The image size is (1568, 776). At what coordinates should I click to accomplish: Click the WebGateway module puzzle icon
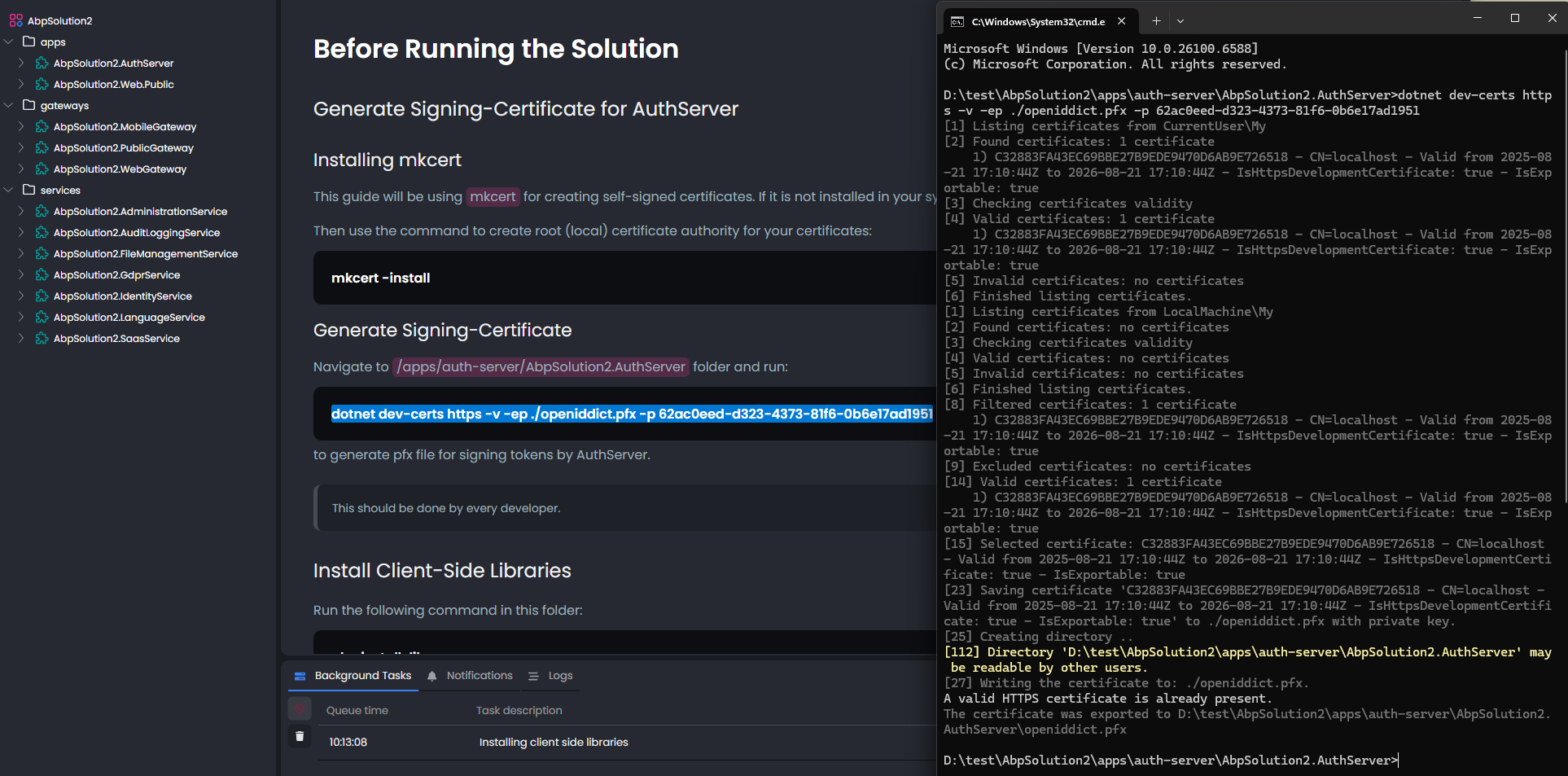(x=42, y=169)
